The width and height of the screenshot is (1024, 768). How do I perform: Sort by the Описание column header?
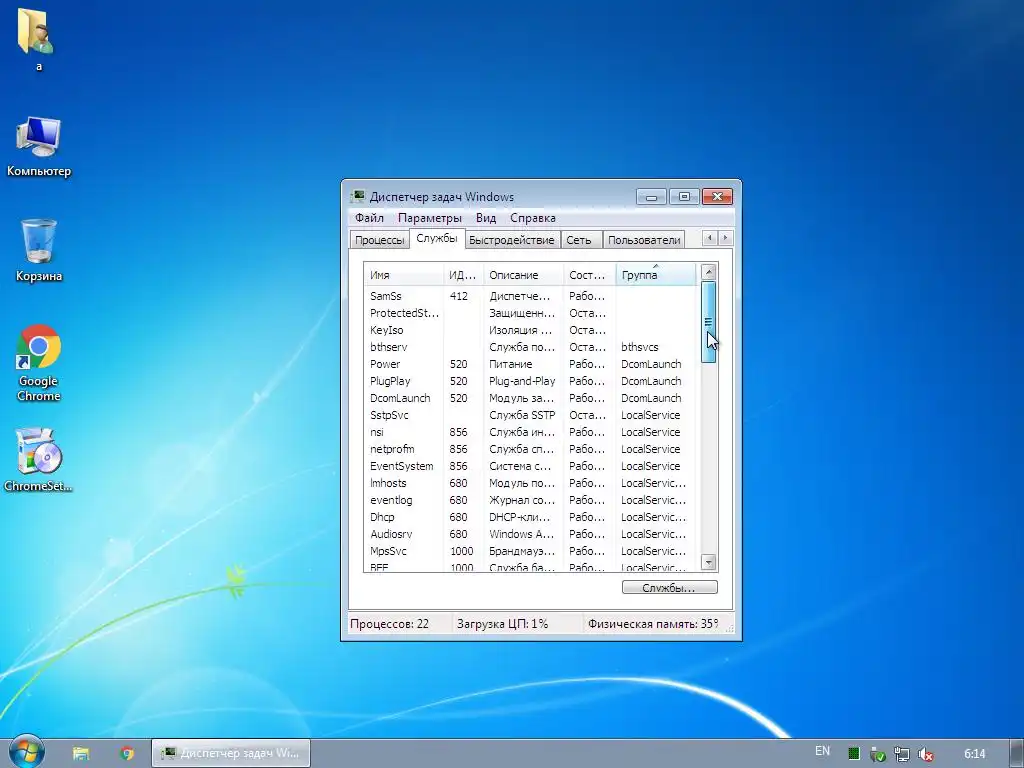point(524,275)
